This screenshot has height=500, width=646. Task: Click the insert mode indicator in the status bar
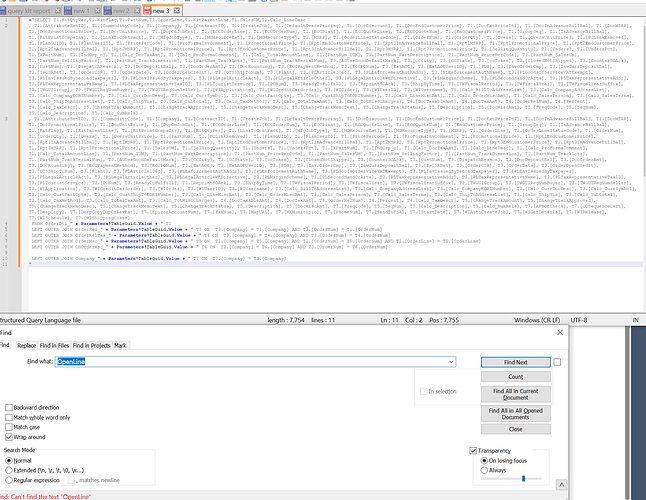(636, 320)
